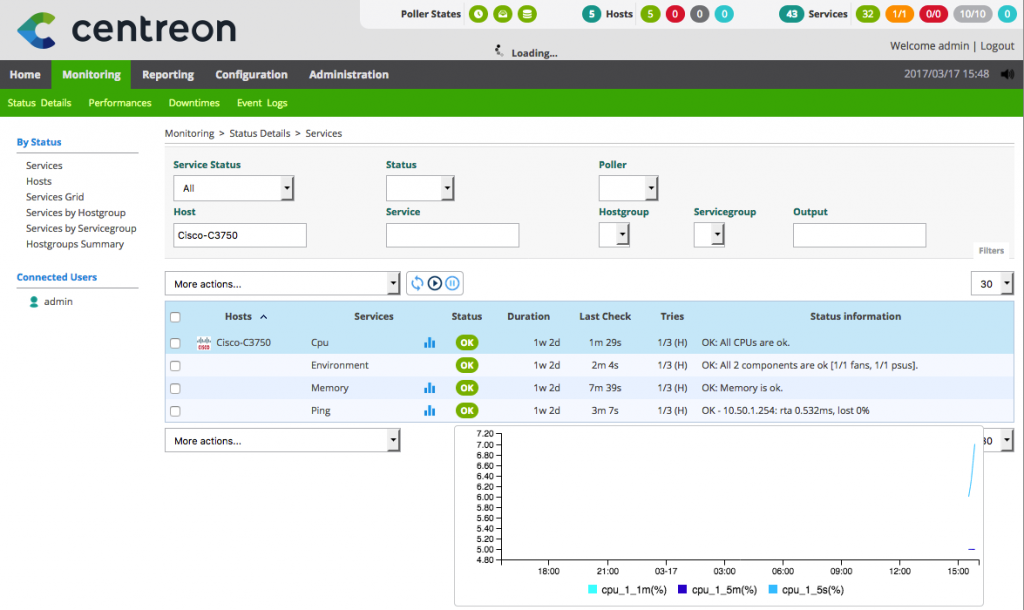Click the orange services warning 1/1 badge
Screen dimensions: 1024x610
point(899,14)
